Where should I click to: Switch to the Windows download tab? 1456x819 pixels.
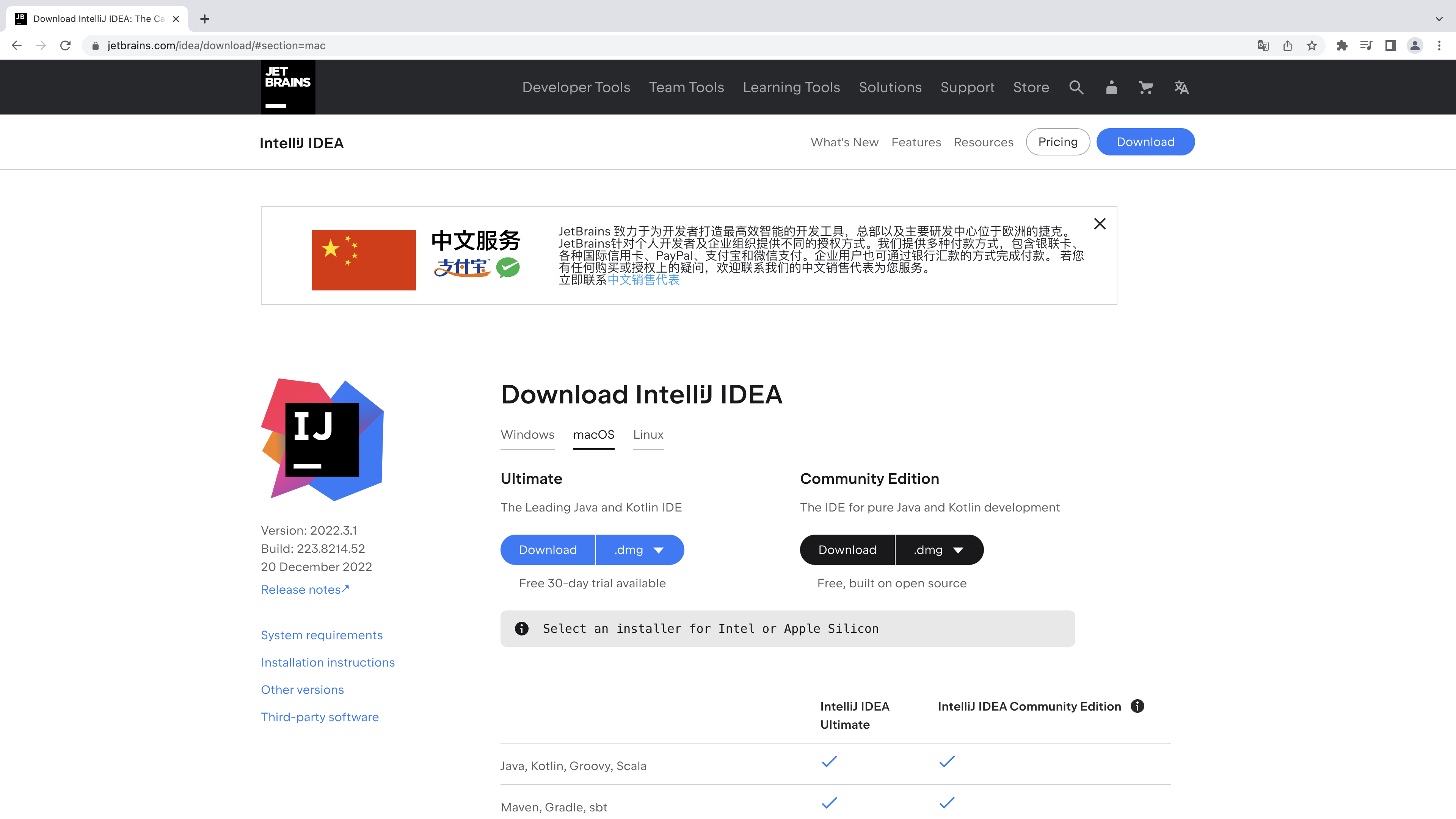pyautogui.click(x=527, y=434)
